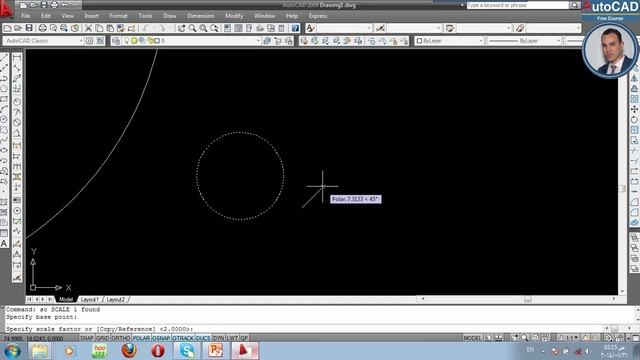The height and width of the screenshot is (360, 640).
Task: Select the Move tool in Modify toolbar
Action: [634, 109]
